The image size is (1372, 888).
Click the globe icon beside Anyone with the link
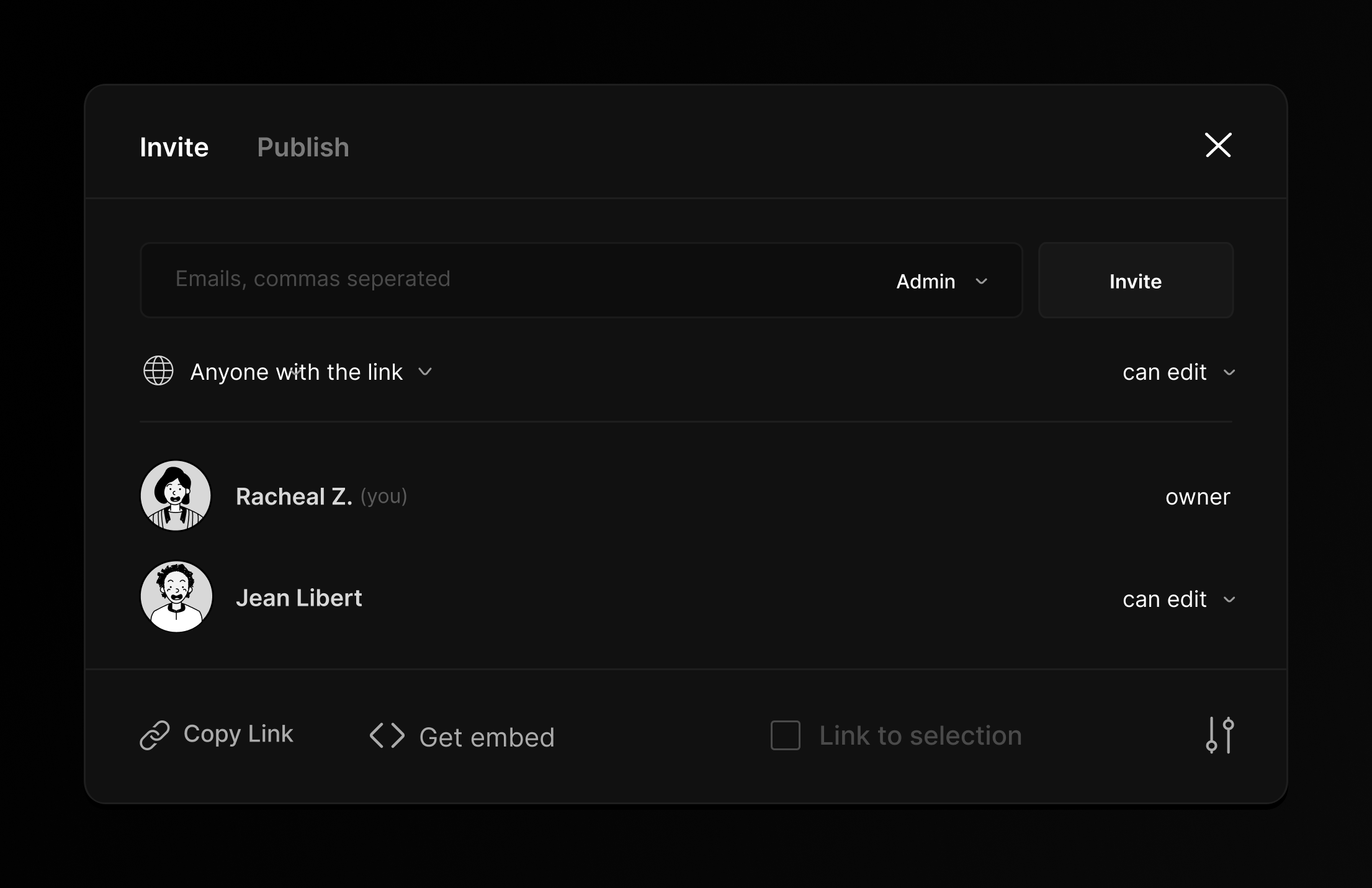coord(158,370)
